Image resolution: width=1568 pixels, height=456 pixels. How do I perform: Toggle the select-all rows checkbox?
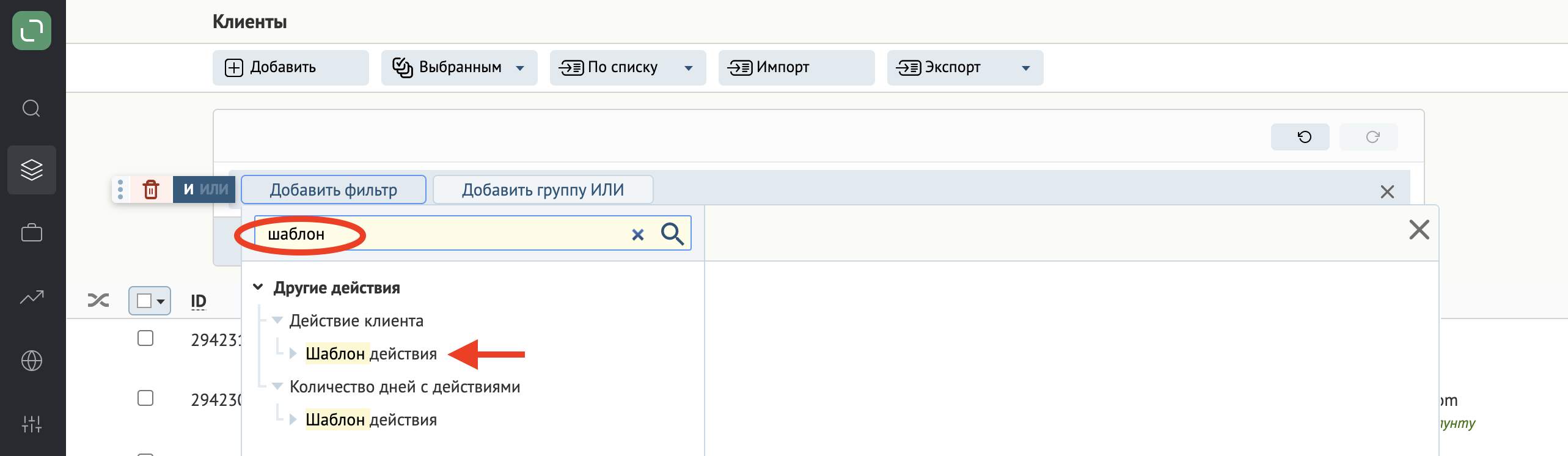pyautogui.click(x=144, y=301)
